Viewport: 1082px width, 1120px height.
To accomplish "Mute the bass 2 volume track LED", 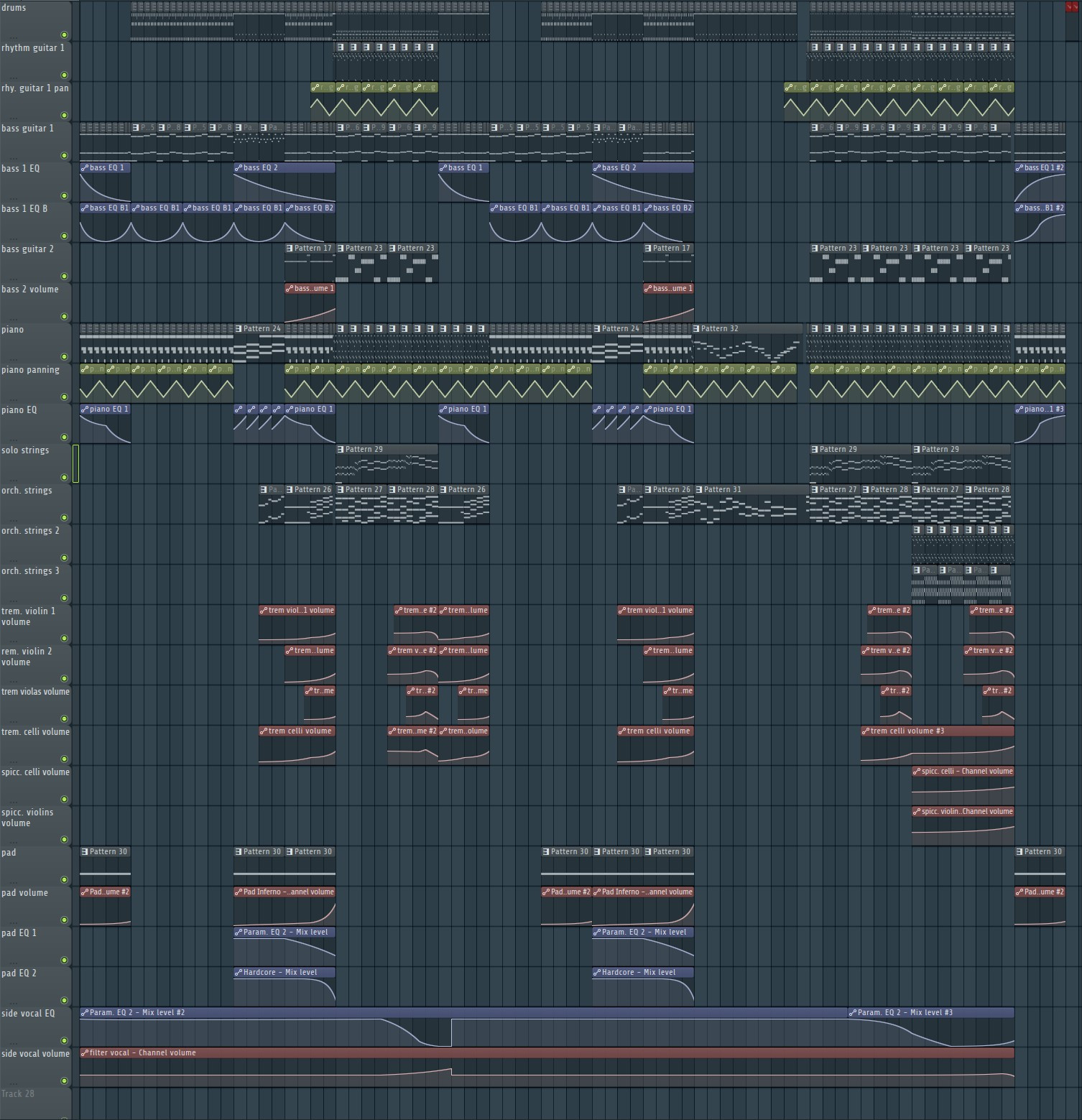I will click(x=64, y=316).
